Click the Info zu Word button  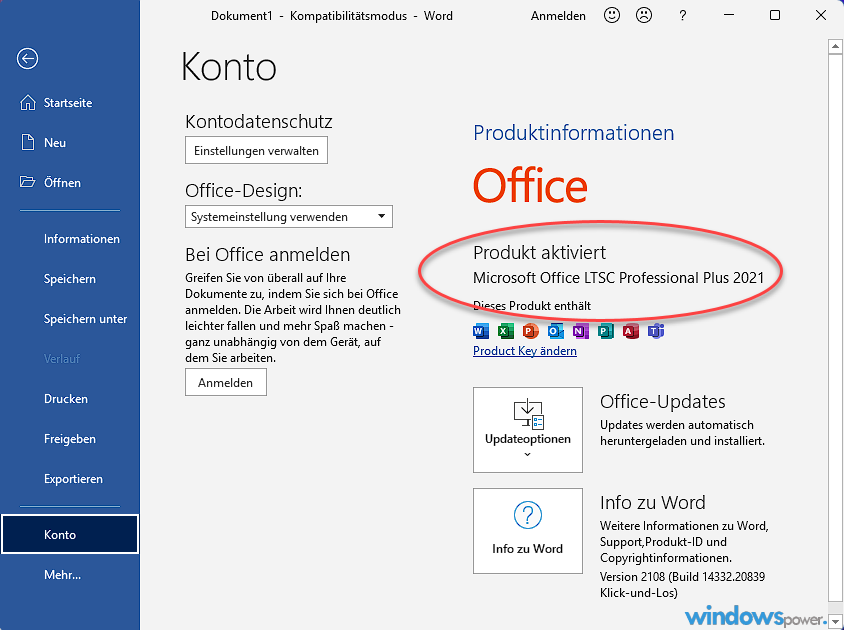(528, 530)
